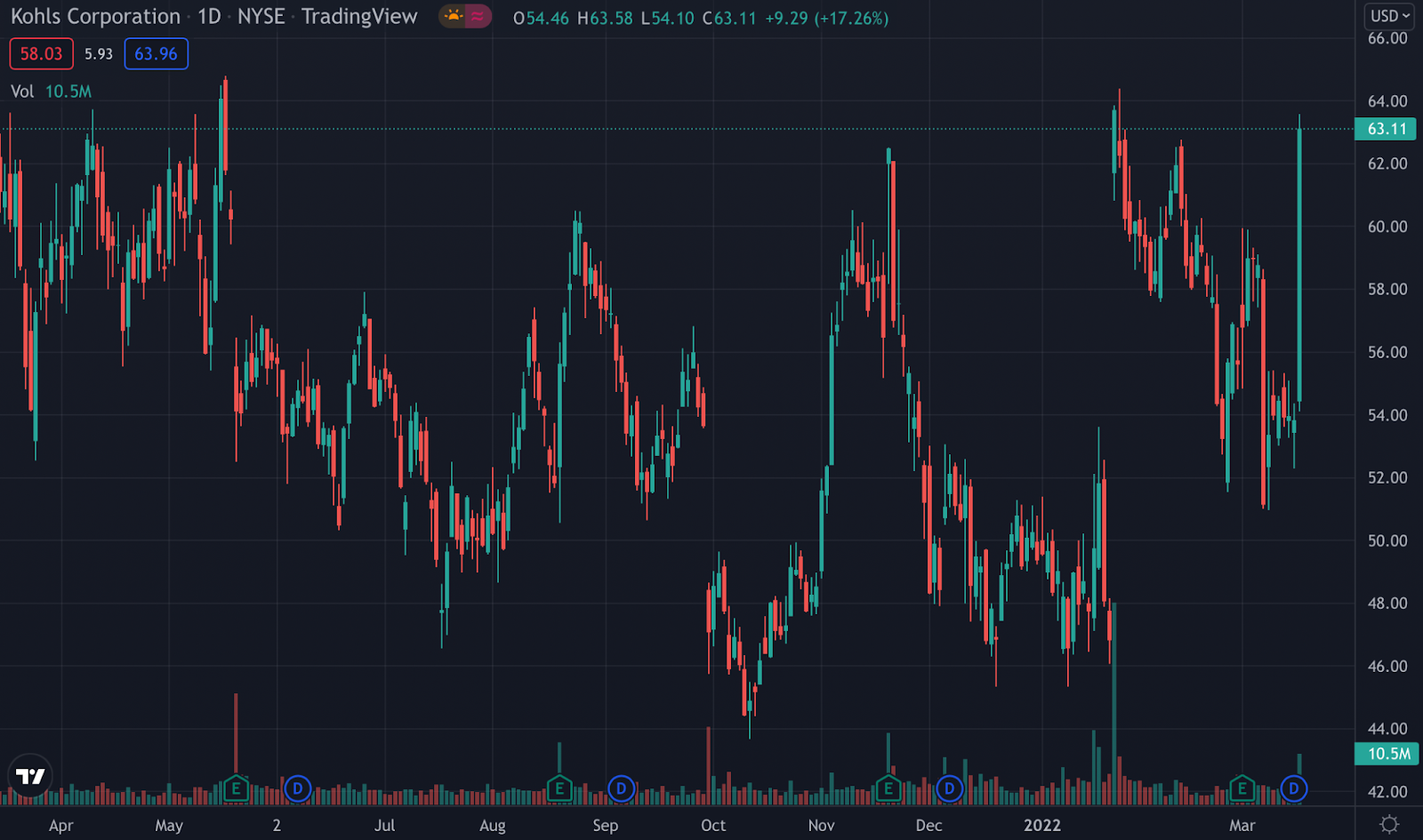Click the NYSE exchange label

coord(261,16)
